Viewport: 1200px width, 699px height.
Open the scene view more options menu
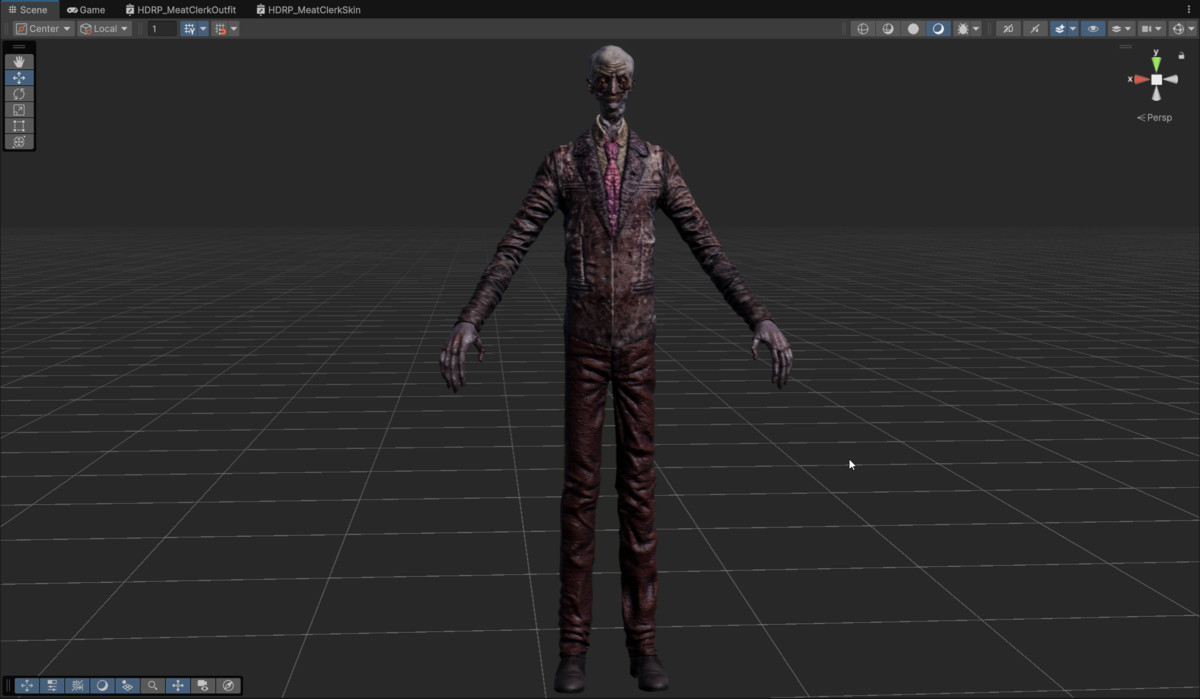point(1190,9)
